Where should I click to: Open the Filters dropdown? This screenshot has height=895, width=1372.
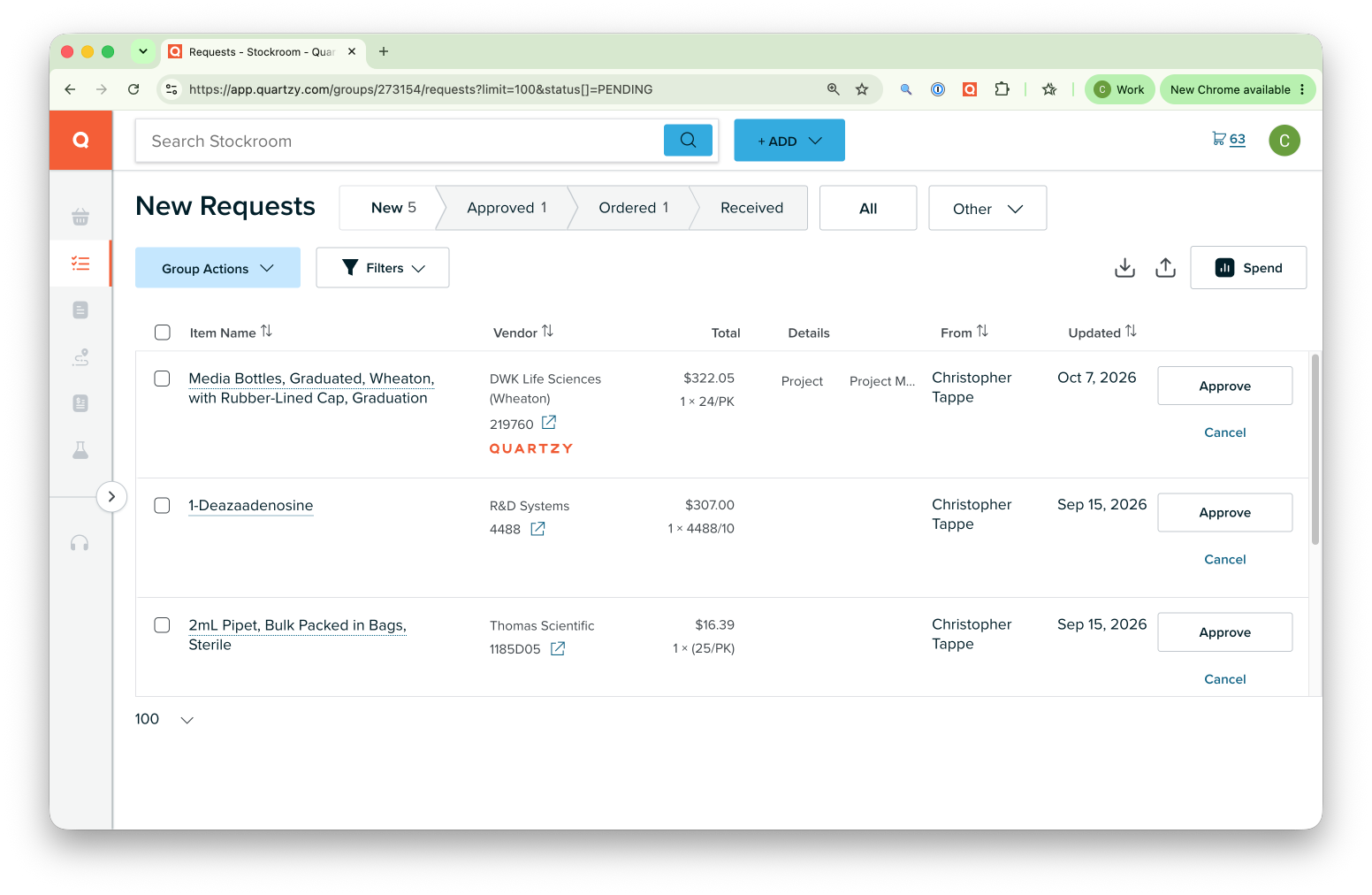(383, 268)
